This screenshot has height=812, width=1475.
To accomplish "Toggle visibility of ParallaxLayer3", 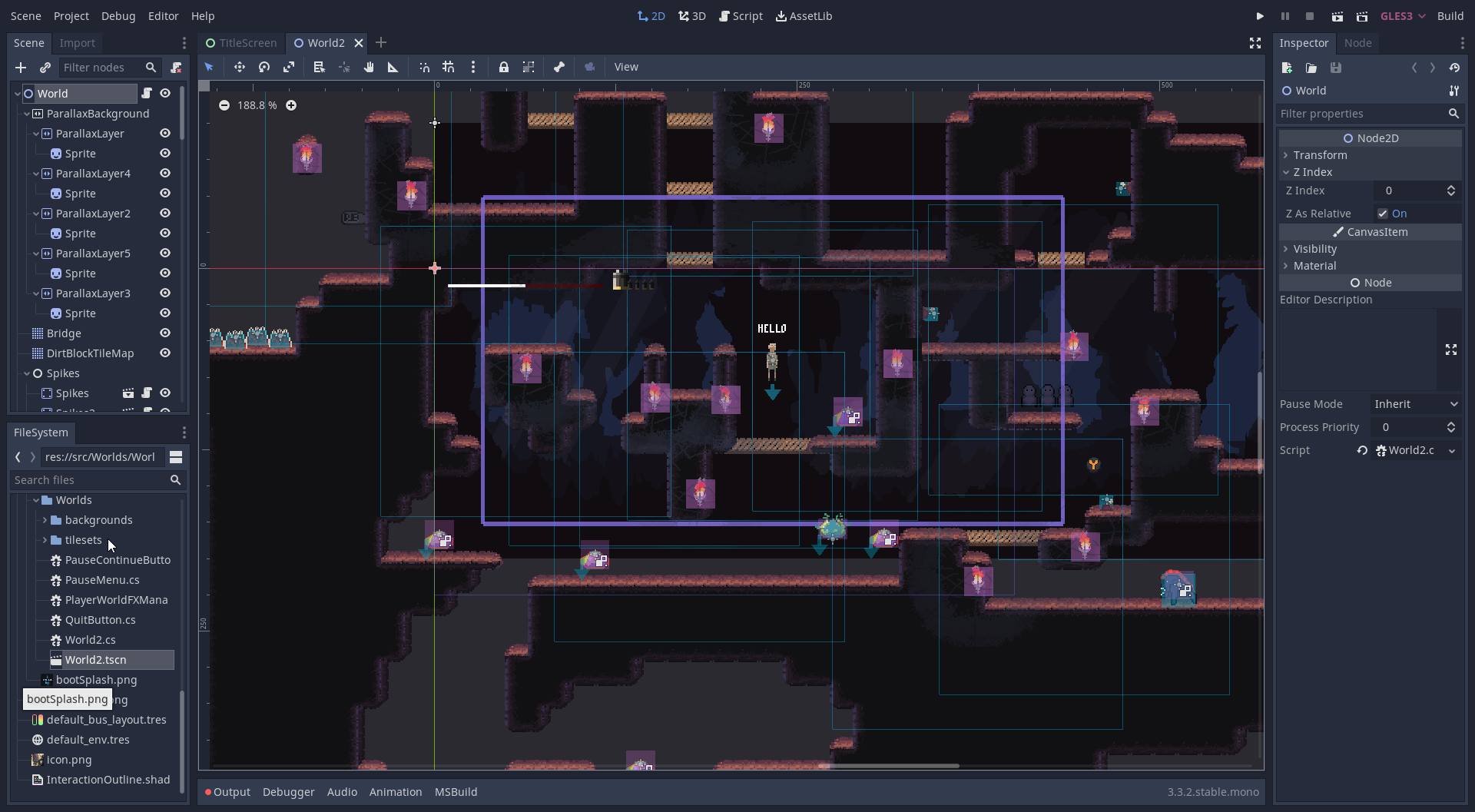I will click(x=165, y=293).
